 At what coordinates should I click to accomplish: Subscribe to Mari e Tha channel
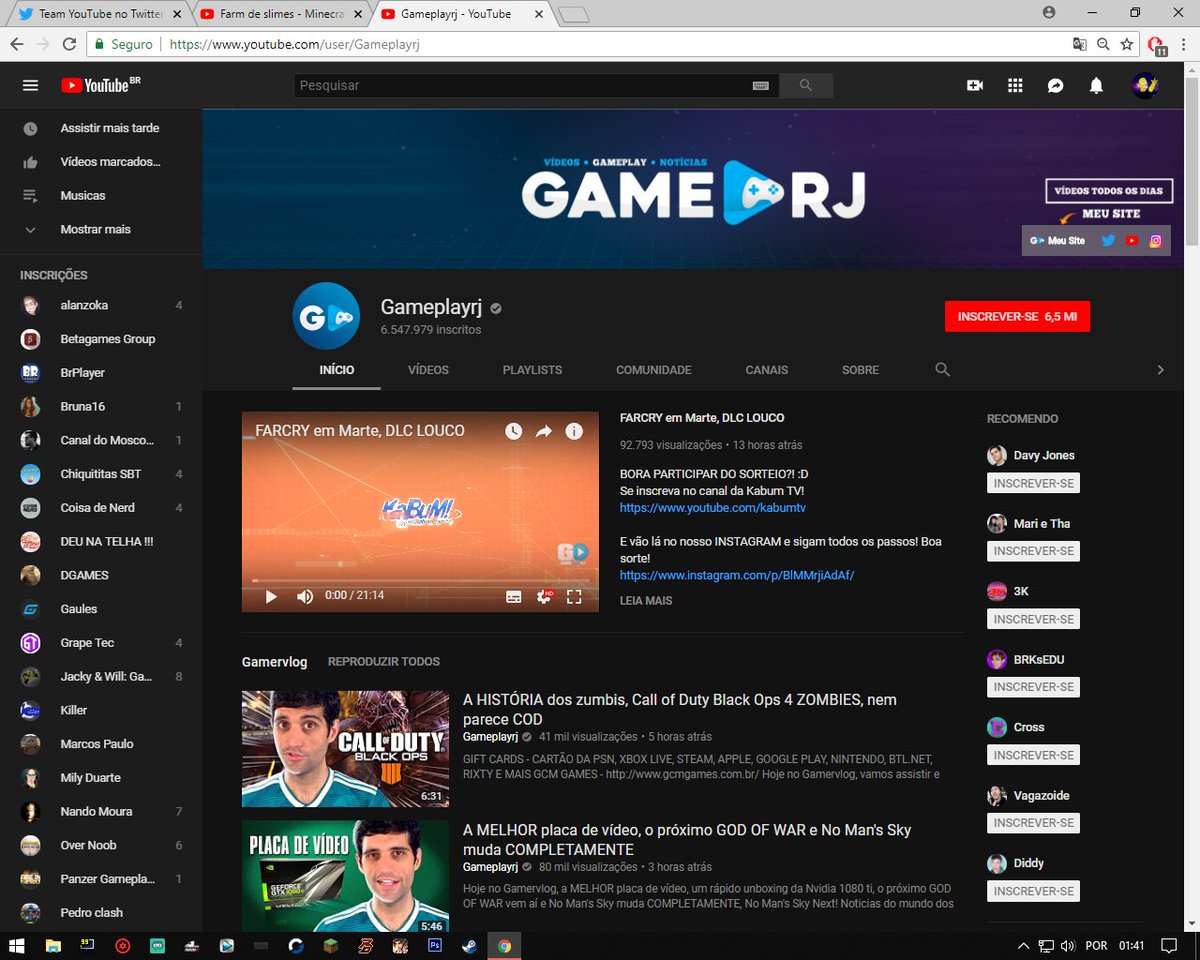pos(1033,551)
